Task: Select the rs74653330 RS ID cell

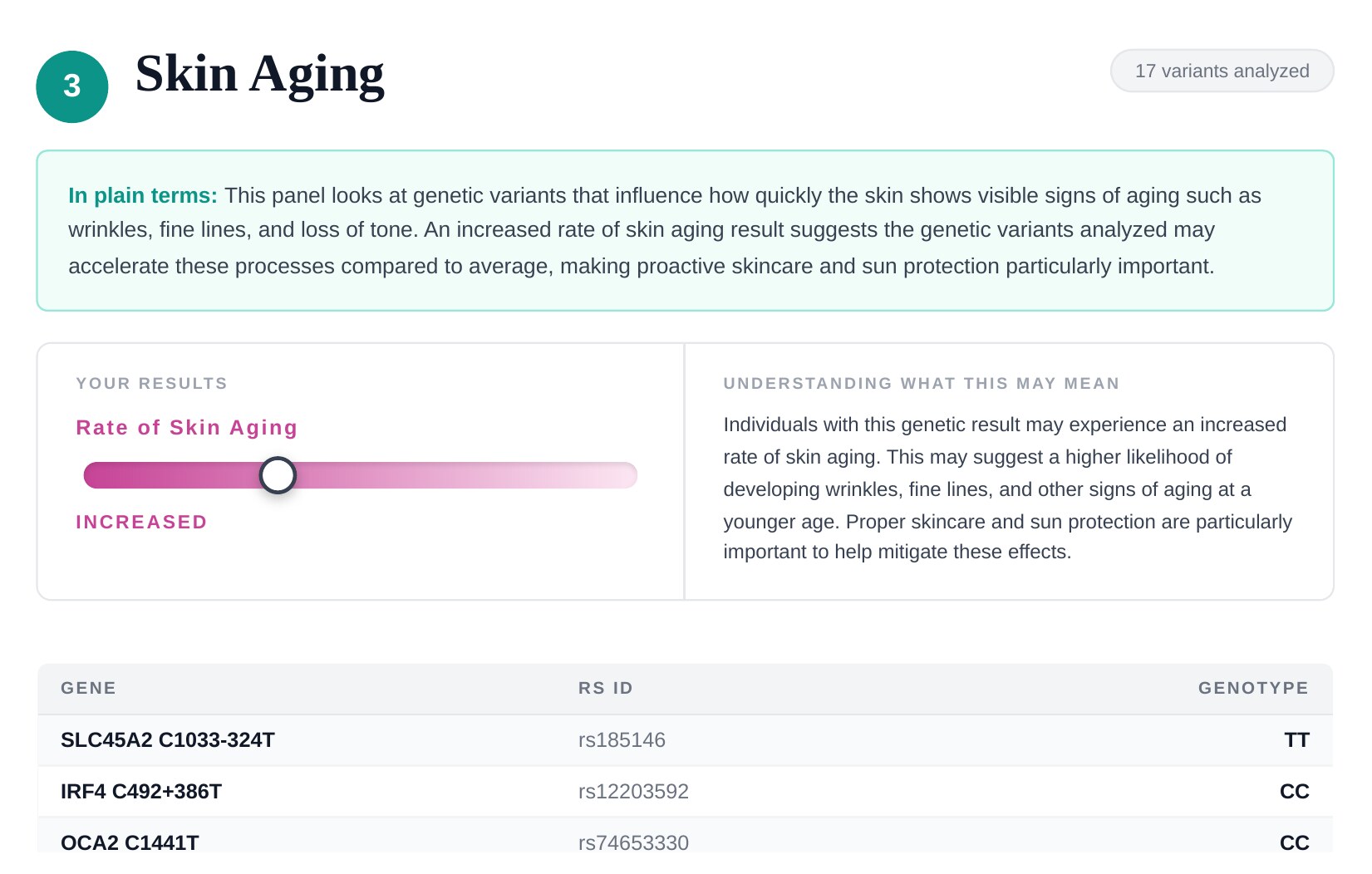Action: click(633, 842)
